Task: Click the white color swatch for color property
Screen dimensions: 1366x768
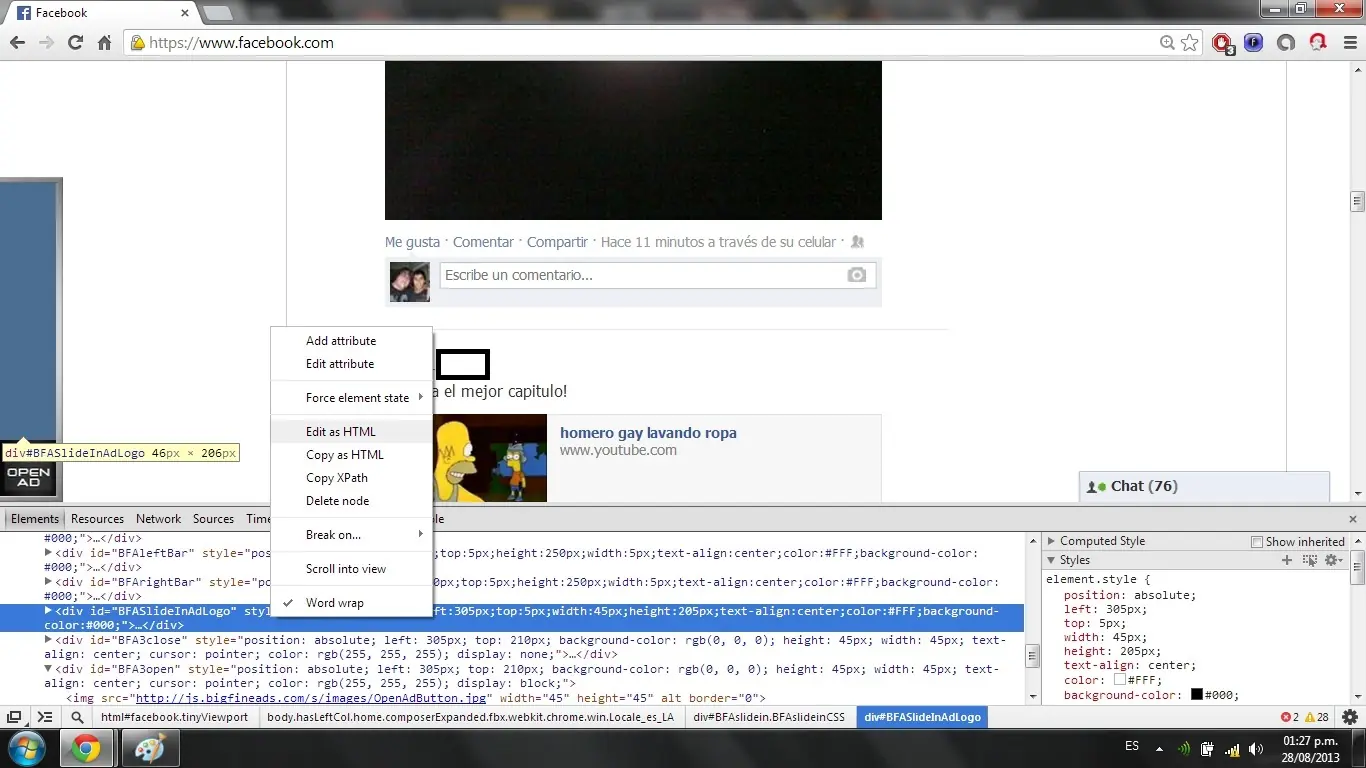Action: (x=1120, y=680)
